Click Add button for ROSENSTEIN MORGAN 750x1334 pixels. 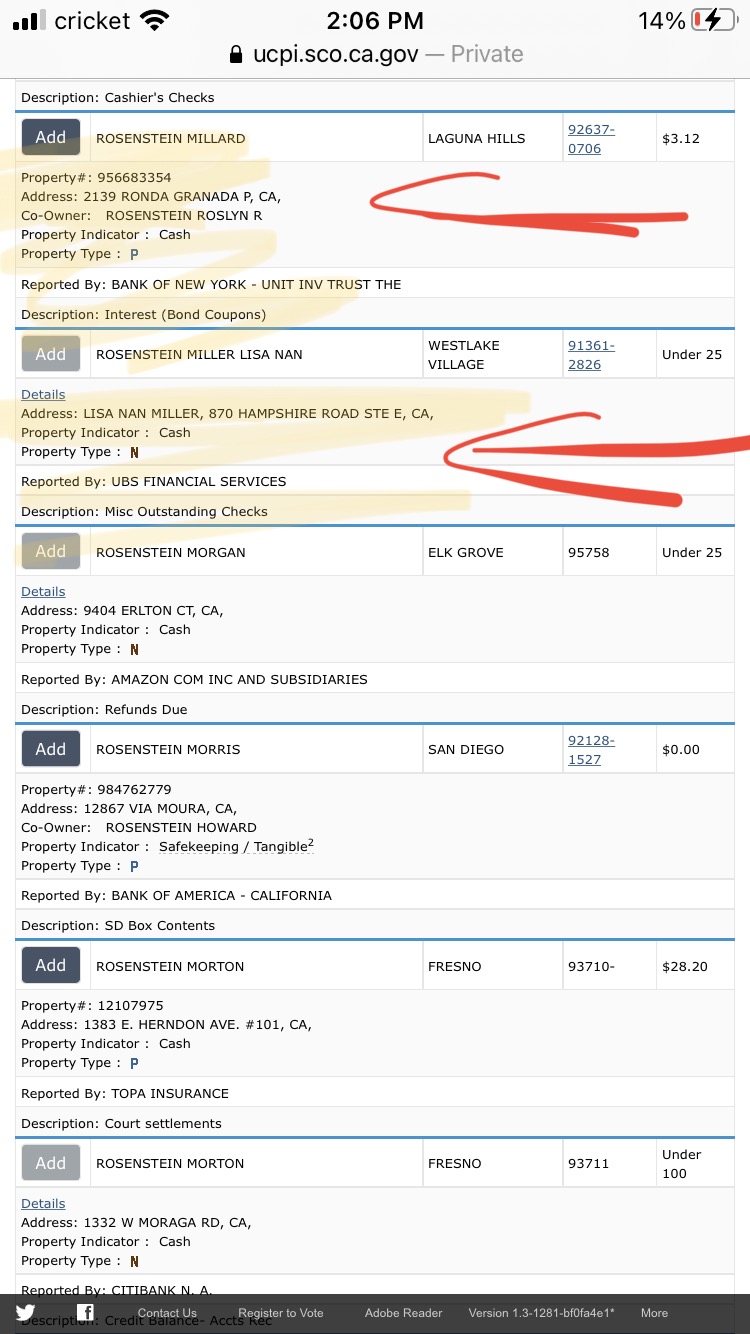coord(51,551)
